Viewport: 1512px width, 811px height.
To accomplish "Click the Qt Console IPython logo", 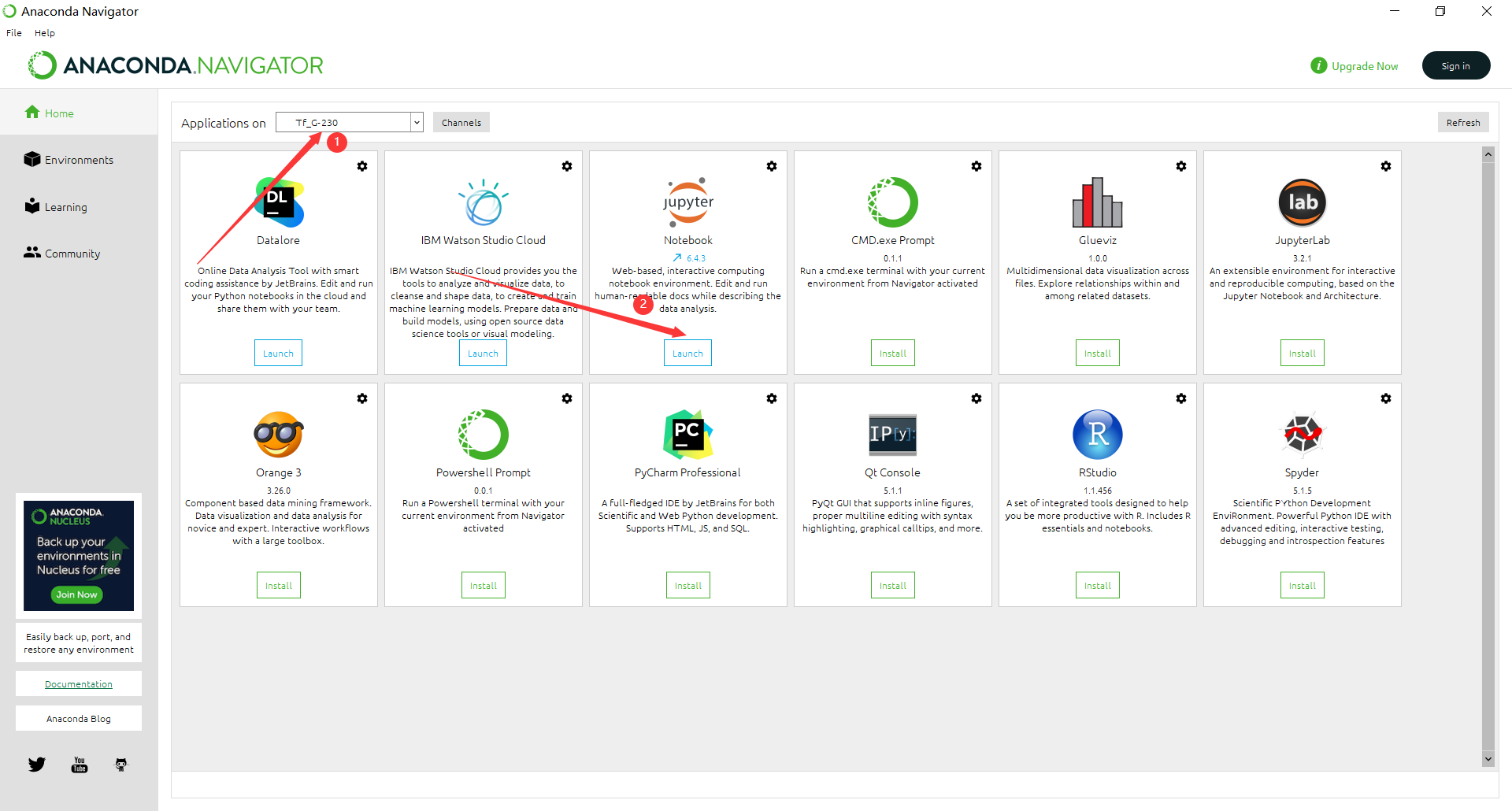I will [x=893, y=435].
